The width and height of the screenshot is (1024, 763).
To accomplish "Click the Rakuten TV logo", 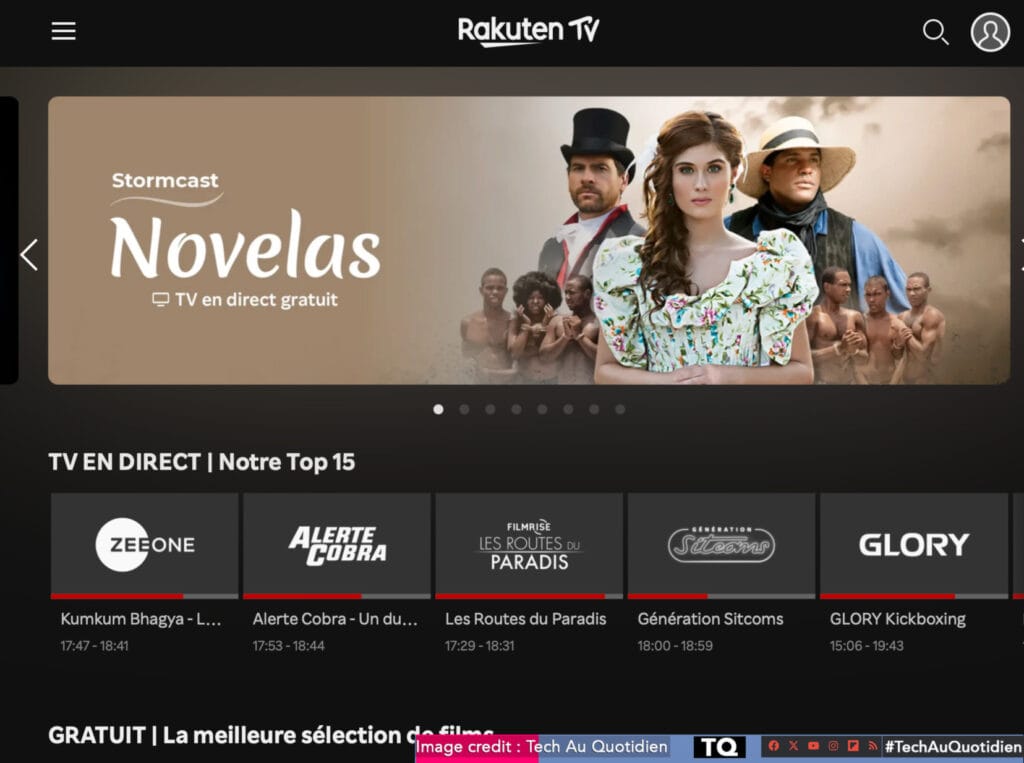I will tap(528, 31).
